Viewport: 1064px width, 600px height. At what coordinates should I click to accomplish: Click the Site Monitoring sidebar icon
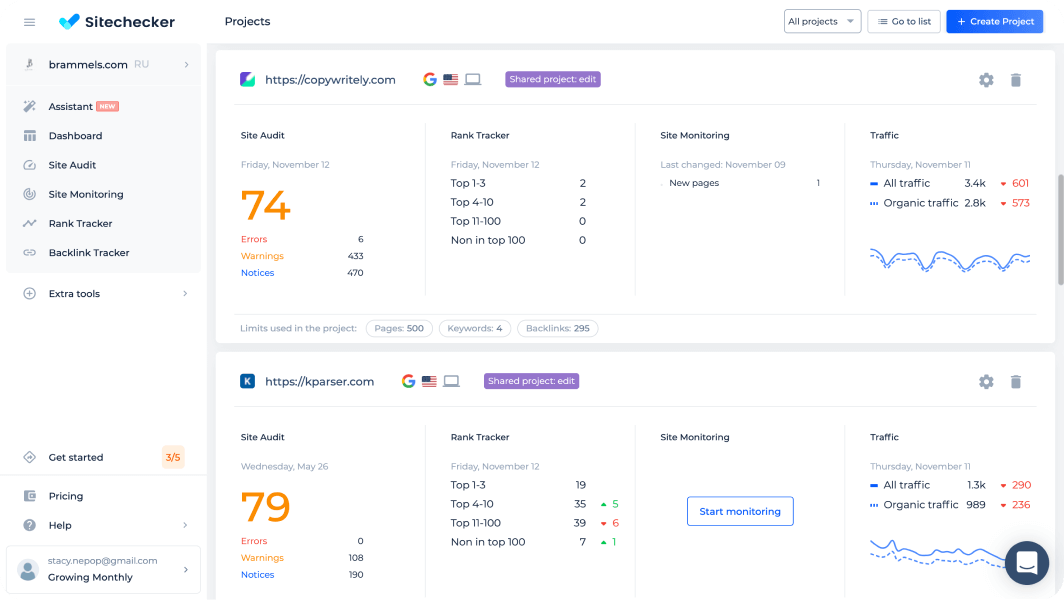coord(29,194)
